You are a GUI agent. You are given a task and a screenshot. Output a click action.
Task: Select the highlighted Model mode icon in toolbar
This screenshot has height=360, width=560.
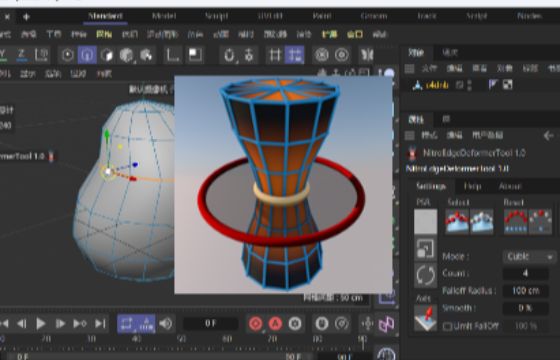88,55
